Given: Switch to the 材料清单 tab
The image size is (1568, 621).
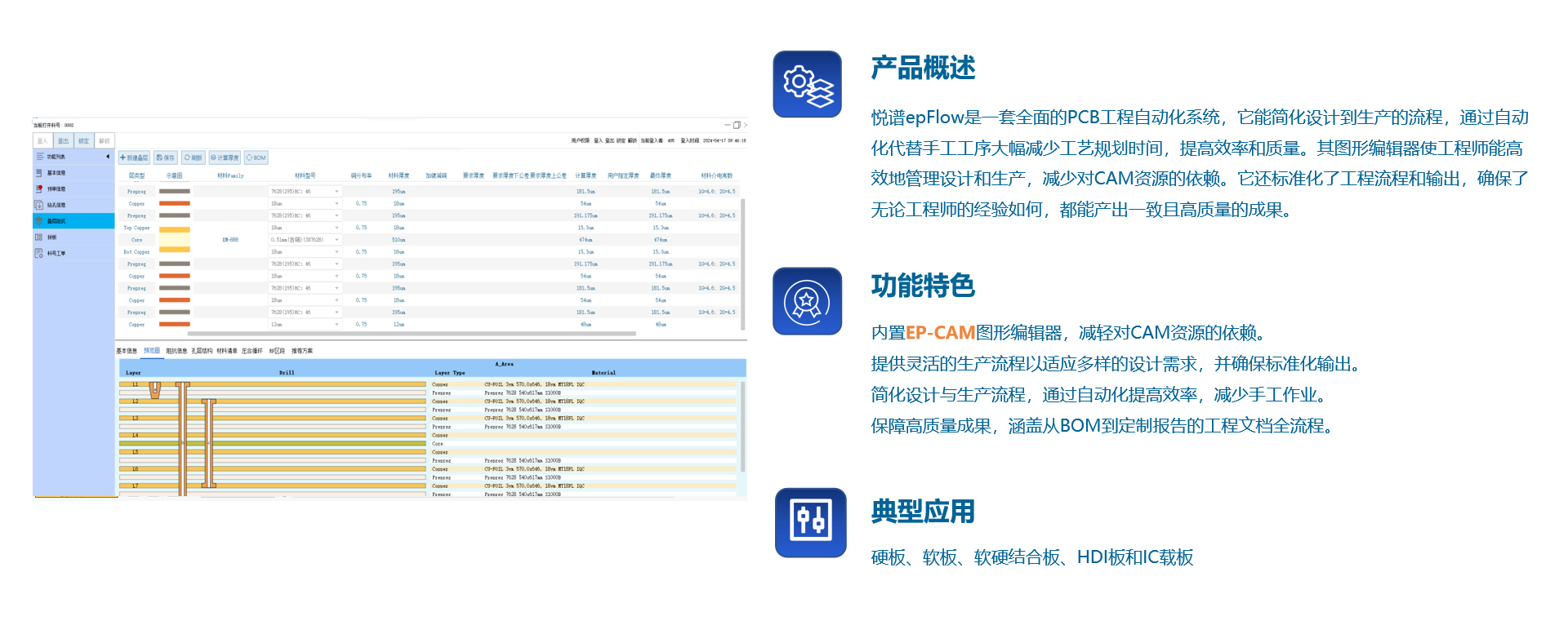Looking at the screenshot, I should tap(227, 351).
